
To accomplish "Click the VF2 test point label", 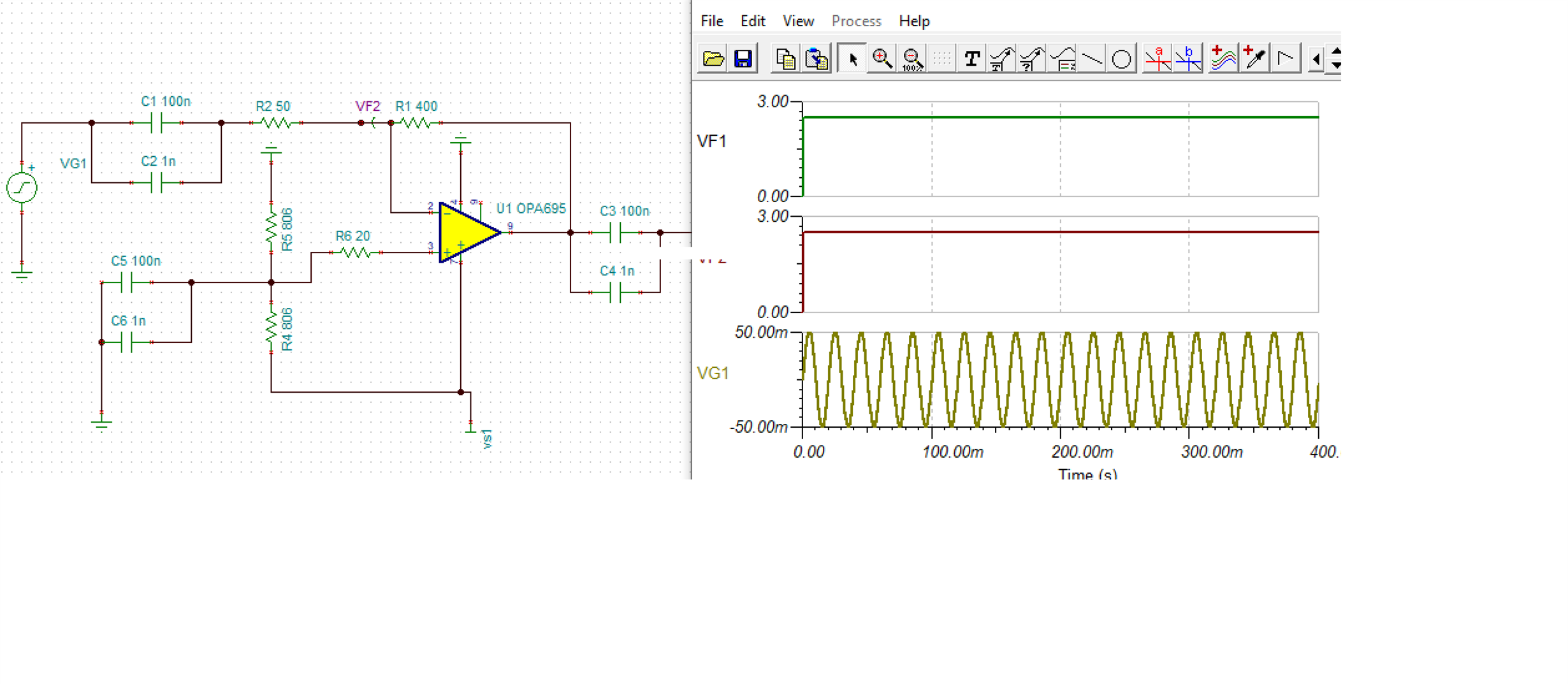I will (368, 106).
